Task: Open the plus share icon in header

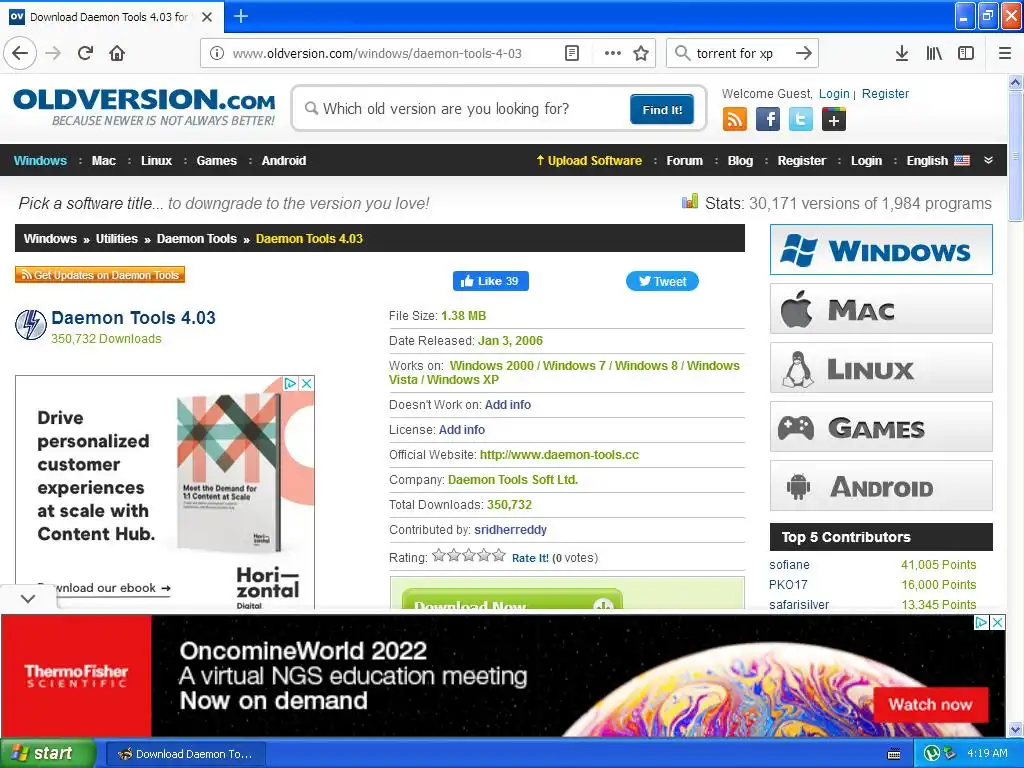Action: coord(834,120)
